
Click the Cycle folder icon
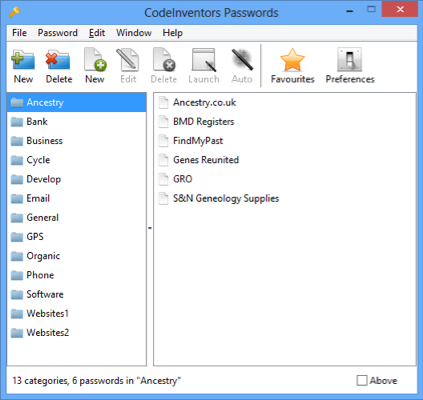click(x=17, y=160)
